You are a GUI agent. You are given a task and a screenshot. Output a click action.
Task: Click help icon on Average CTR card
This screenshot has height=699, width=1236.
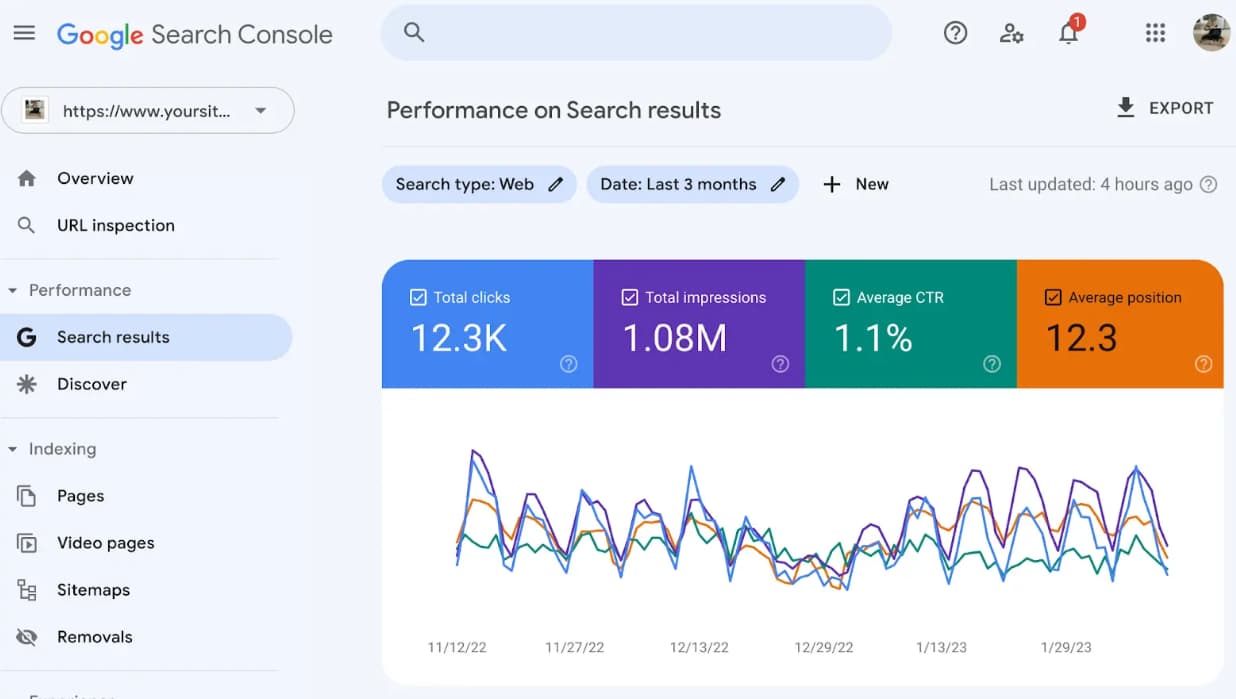[x=992, y=364]
